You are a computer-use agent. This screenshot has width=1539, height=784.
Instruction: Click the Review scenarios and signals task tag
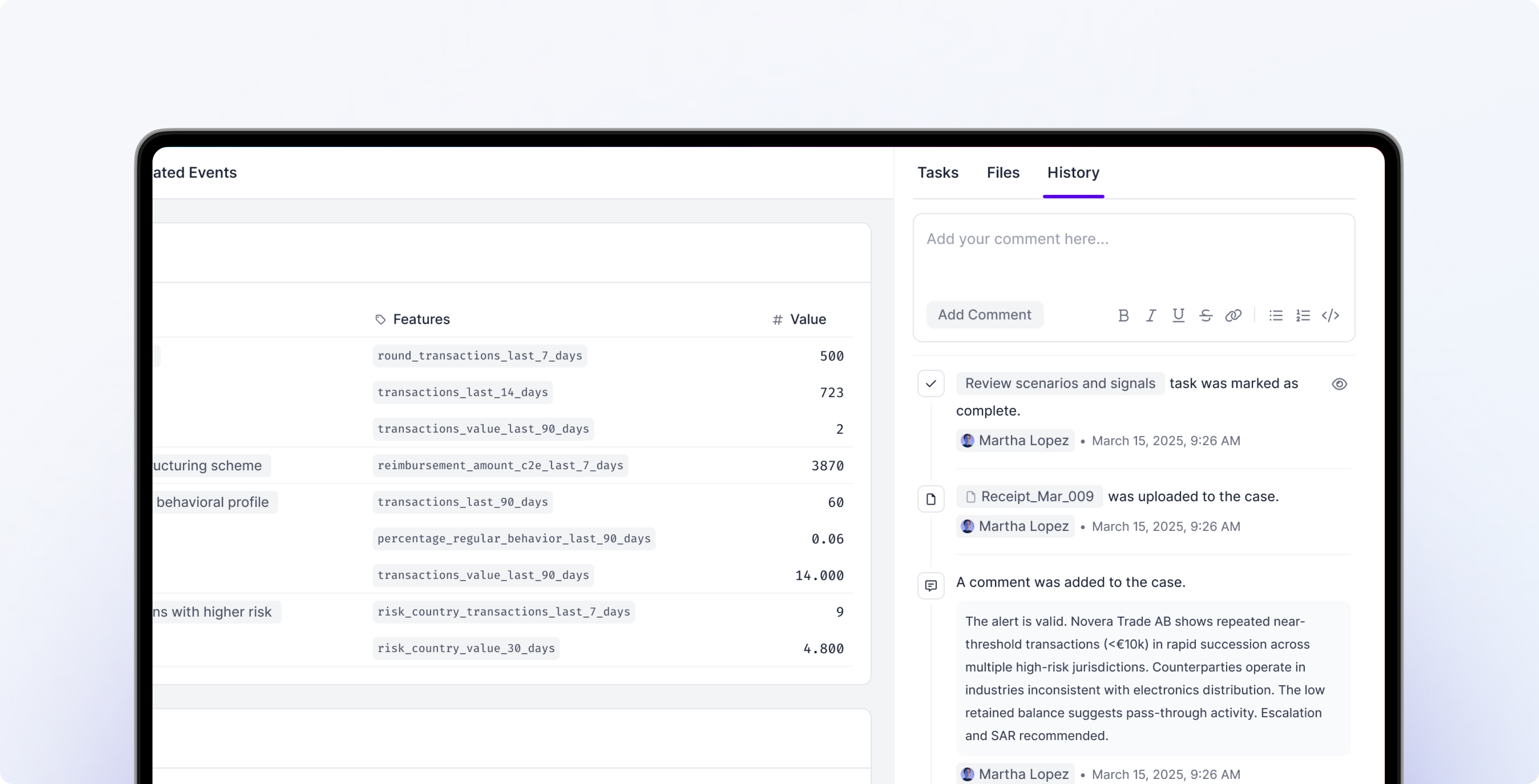pos(1060,383)
